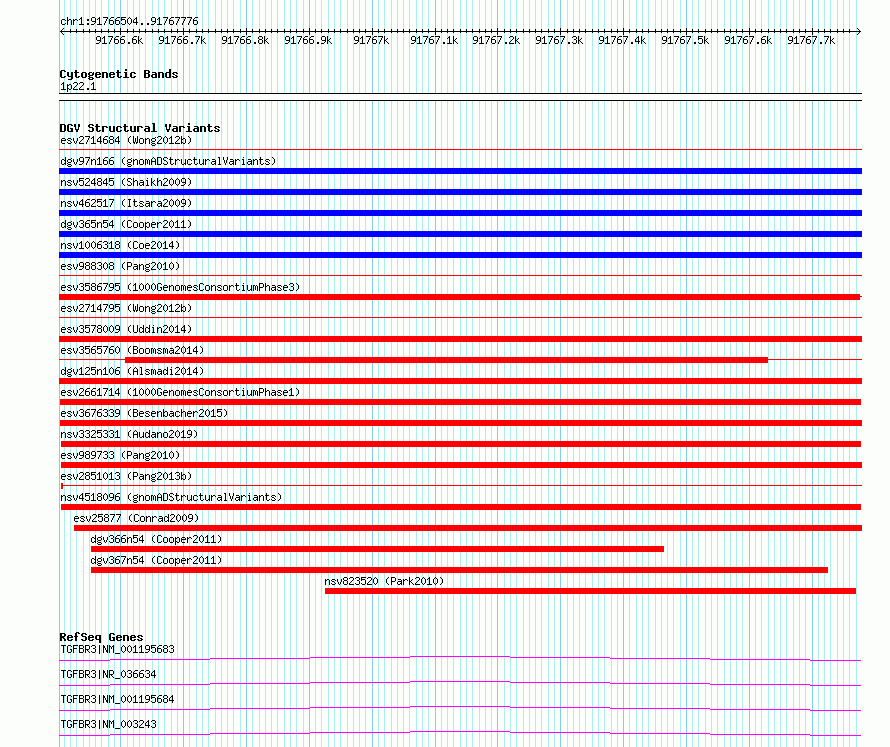Select the nsv524845 blue variant bar
This screenshot has height=747, width=890.
tap(460, 192)
